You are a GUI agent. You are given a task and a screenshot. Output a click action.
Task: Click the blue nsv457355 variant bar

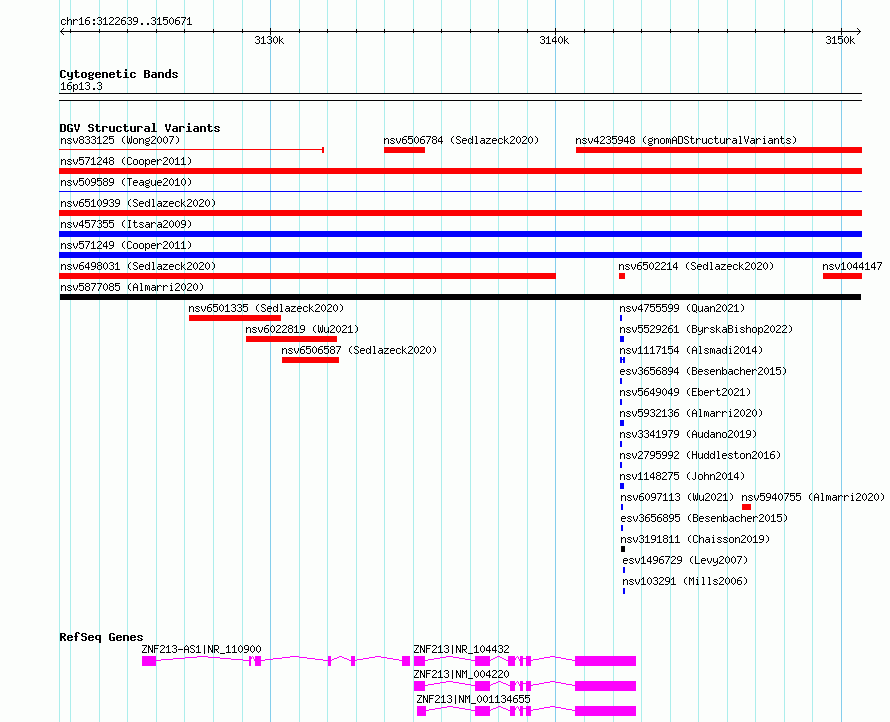(x=461, y=234)
